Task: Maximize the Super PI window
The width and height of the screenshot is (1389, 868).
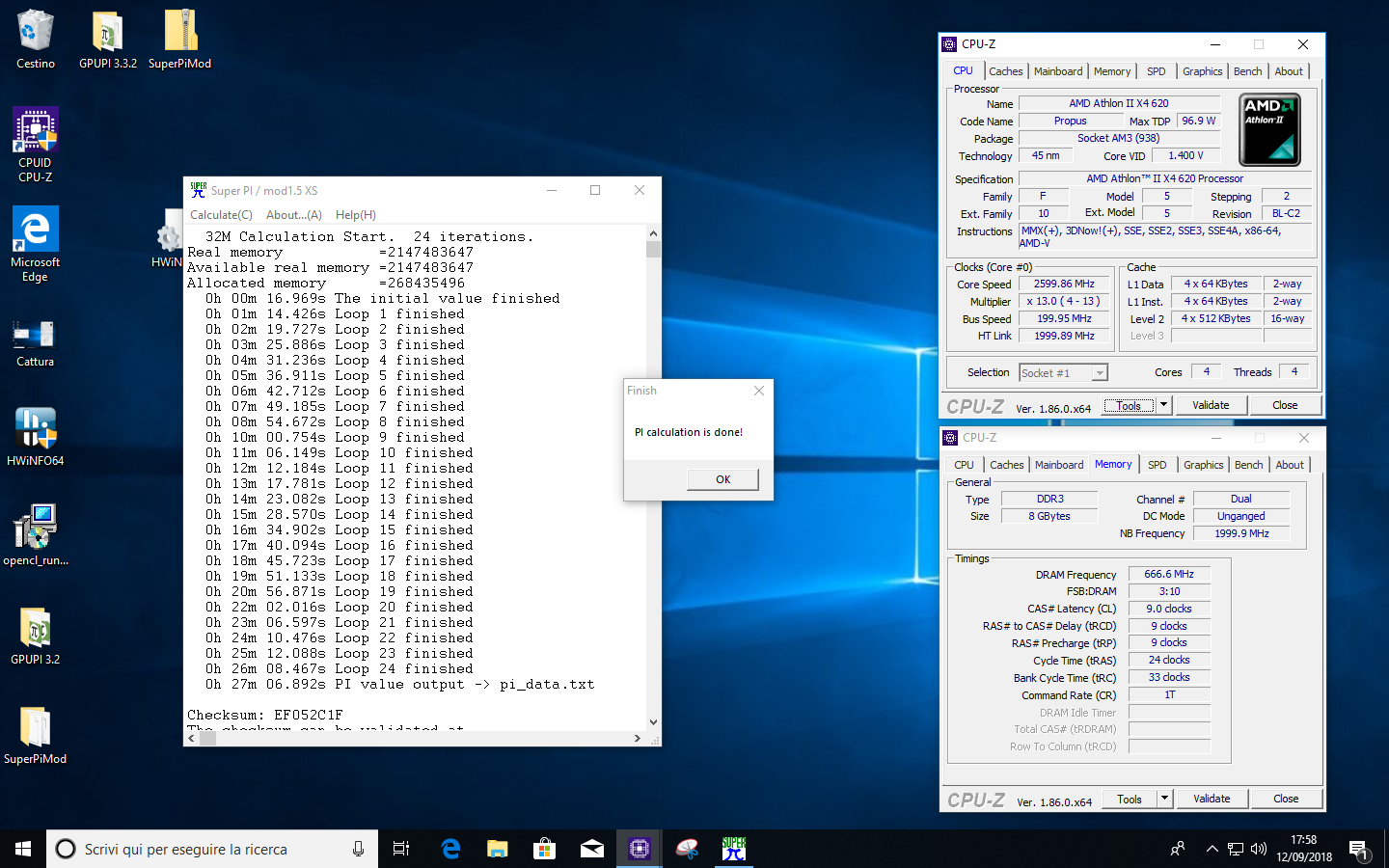Action: [x=595, y=190]
